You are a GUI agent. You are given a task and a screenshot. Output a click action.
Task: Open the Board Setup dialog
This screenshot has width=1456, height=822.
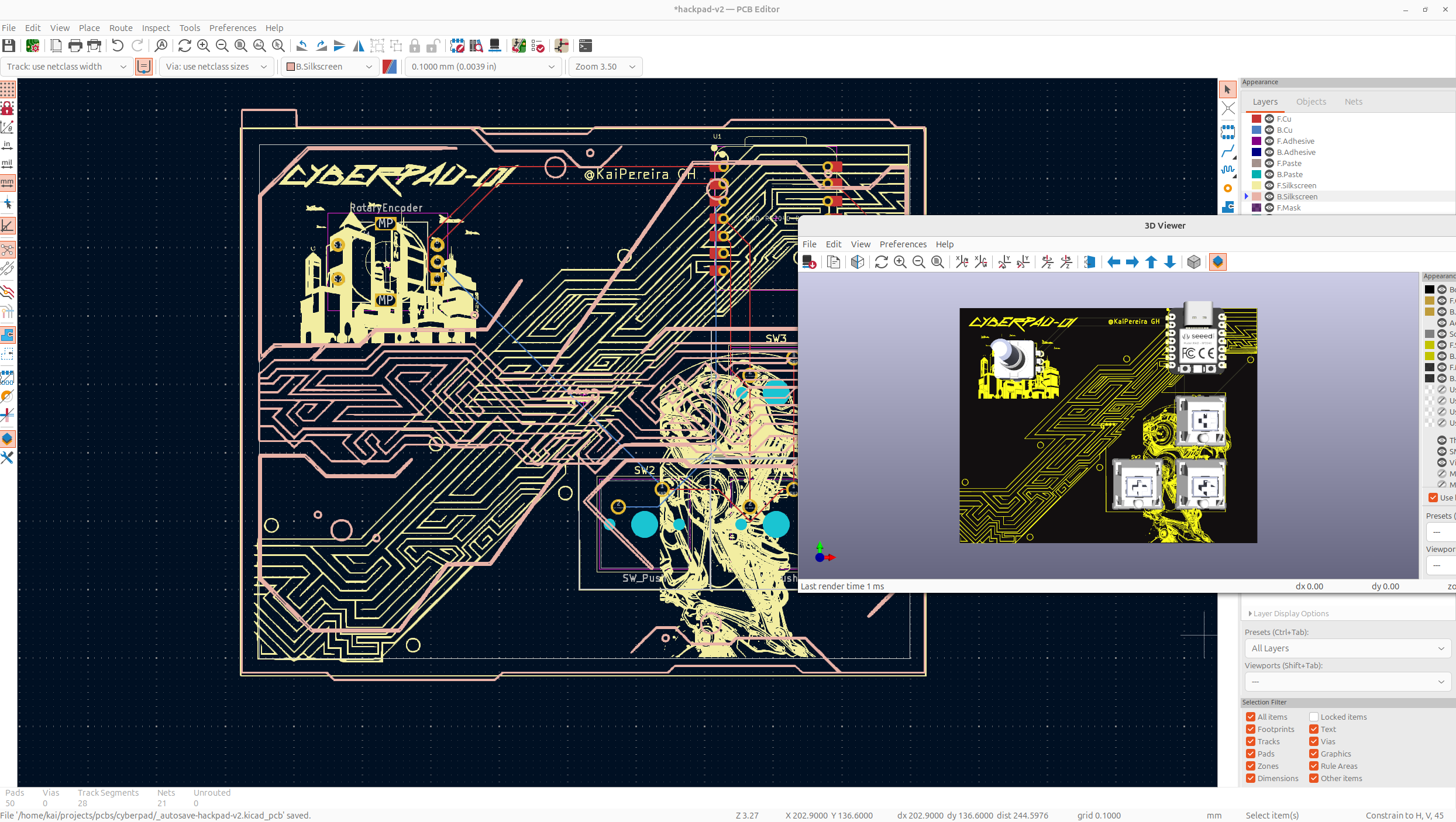[x=33, y=46]
